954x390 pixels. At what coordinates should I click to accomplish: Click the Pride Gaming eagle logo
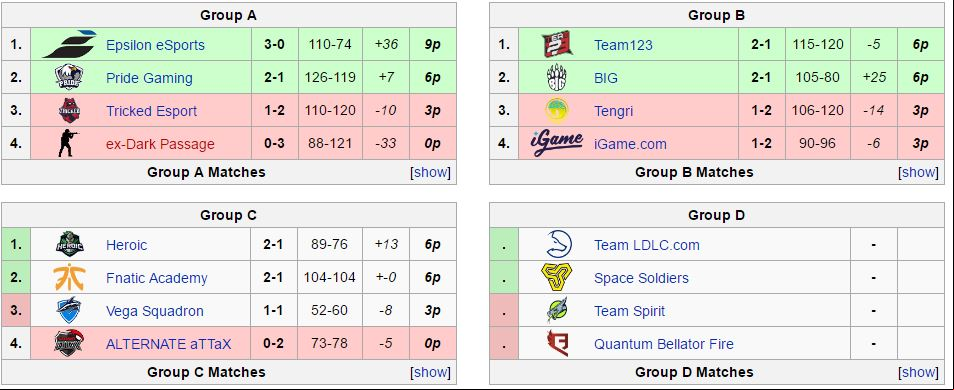point(69,77)
